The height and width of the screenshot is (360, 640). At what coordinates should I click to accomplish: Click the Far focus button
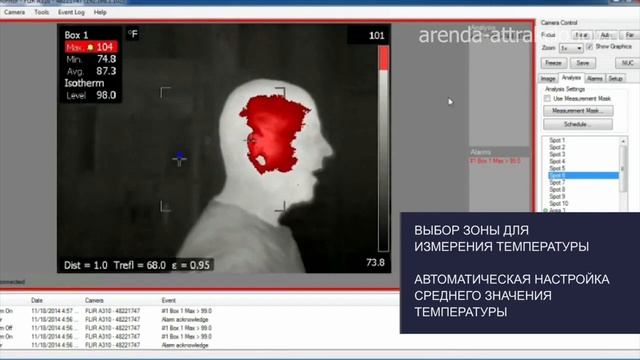629,36
